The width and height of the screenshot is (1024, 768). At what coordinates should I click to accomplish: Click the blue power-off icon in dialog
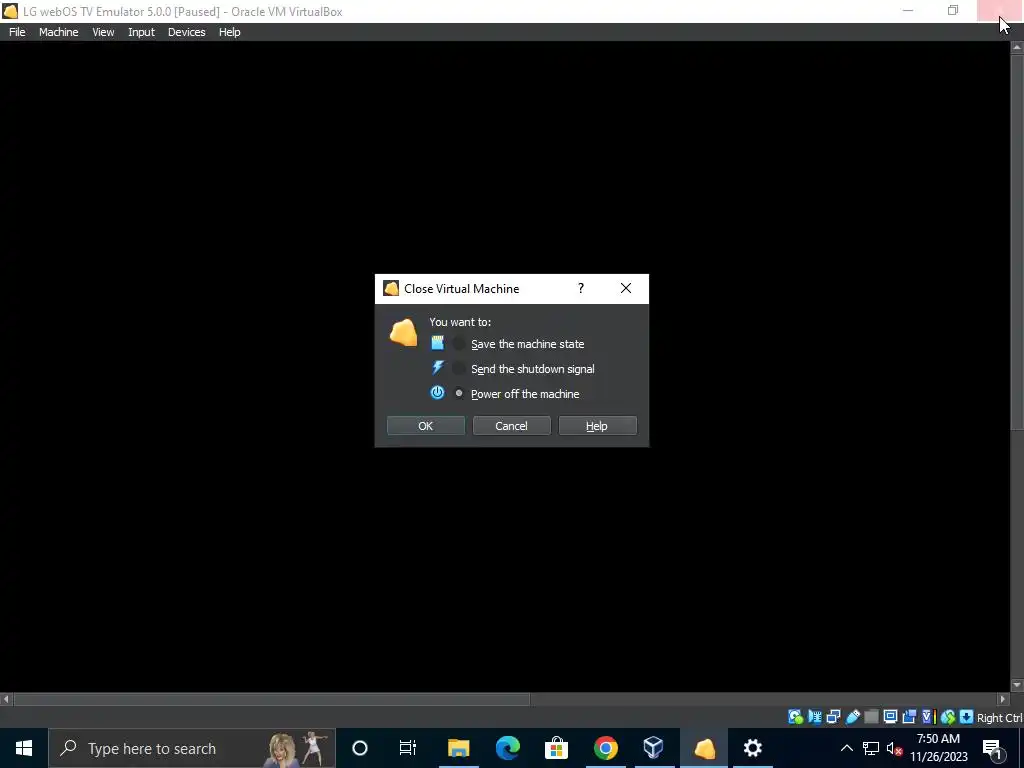tap(438, 392)
